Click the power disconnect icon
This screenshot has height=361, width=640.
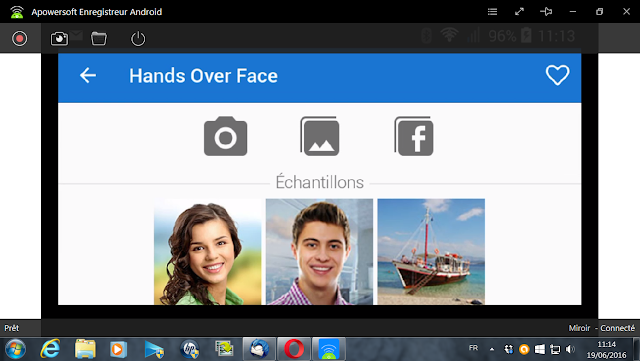[138, 39]
